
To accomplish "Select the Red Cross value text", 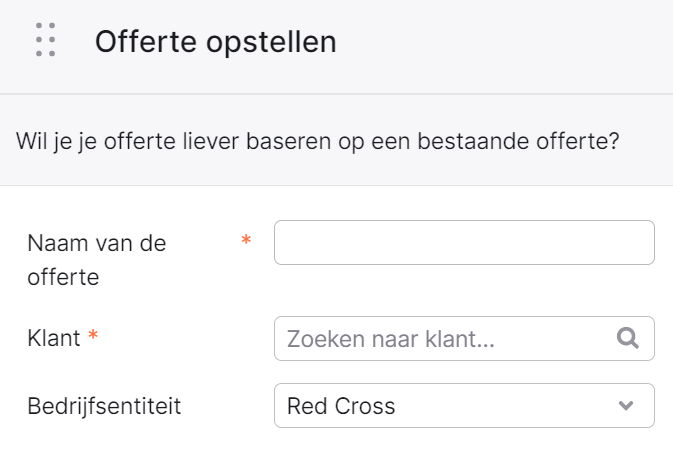I will (x=341, y=406).
